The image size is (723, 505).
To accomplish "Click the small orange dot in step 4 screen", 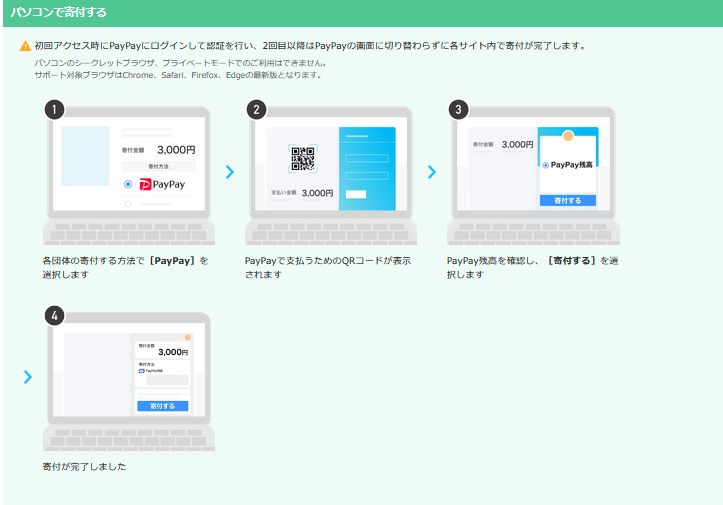I will (x=188, y=338).
